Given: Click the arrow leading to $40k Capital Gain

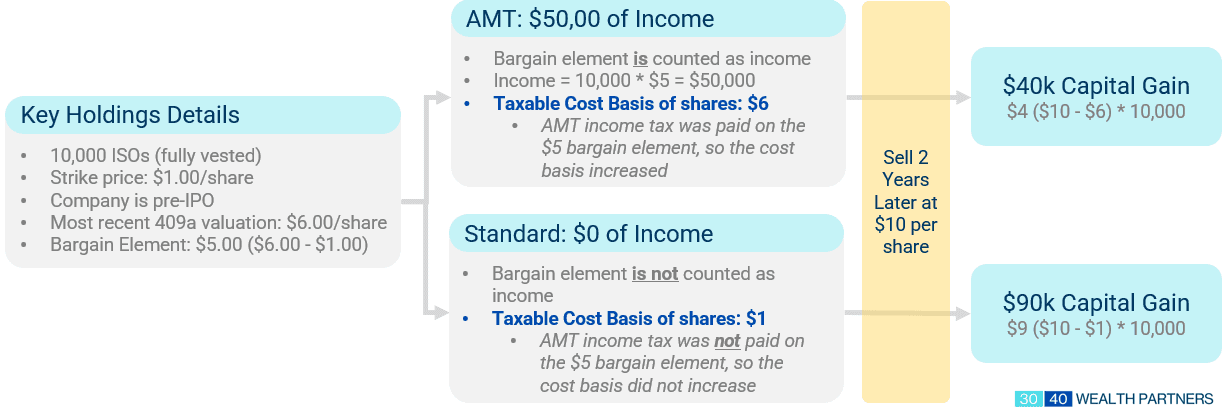Looking at the screenshot, I should [958, 98].
